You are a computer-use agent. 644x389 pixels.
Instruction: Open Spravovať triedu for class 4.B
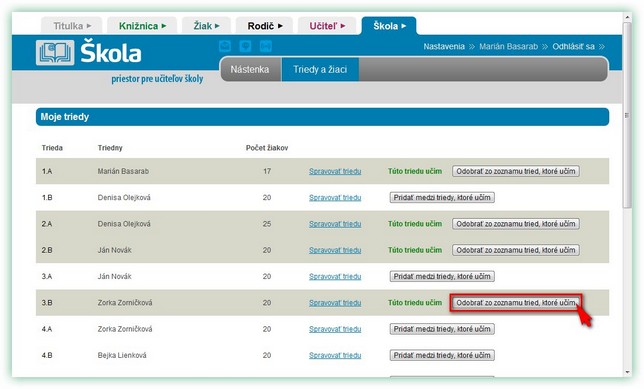click(335, 355)
